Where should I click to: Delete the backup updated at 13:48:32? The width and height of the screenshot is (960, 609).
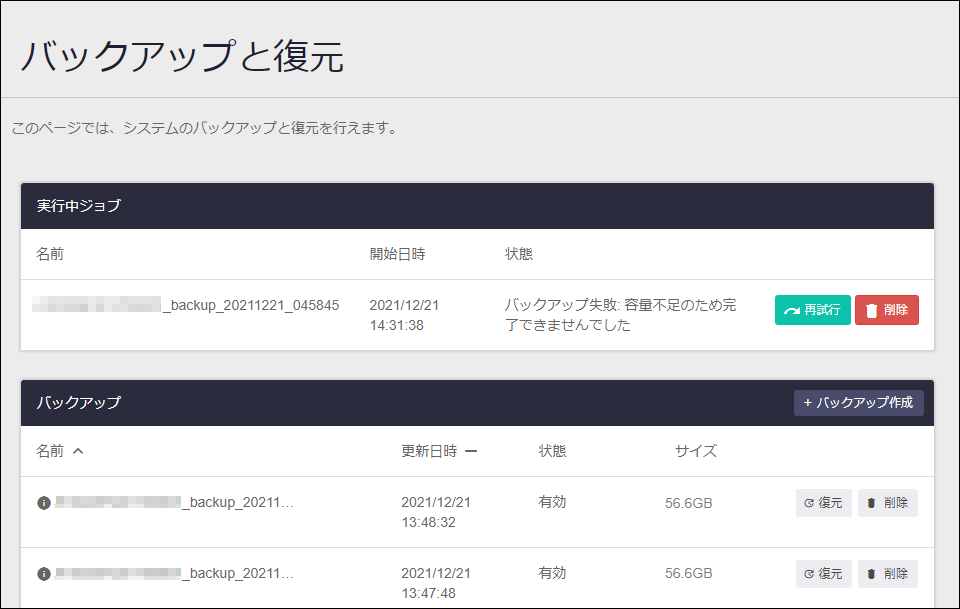point(887,503)
